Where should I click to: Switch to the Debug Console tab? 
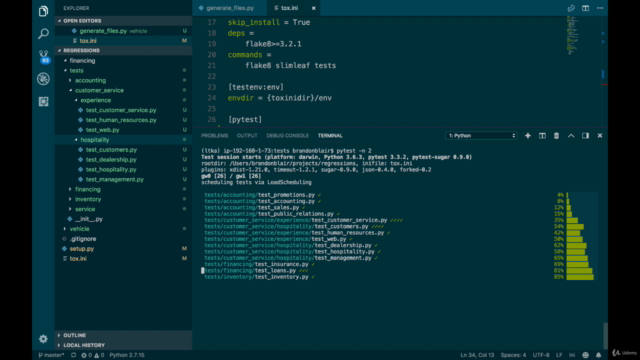click(x=287, y=136)
